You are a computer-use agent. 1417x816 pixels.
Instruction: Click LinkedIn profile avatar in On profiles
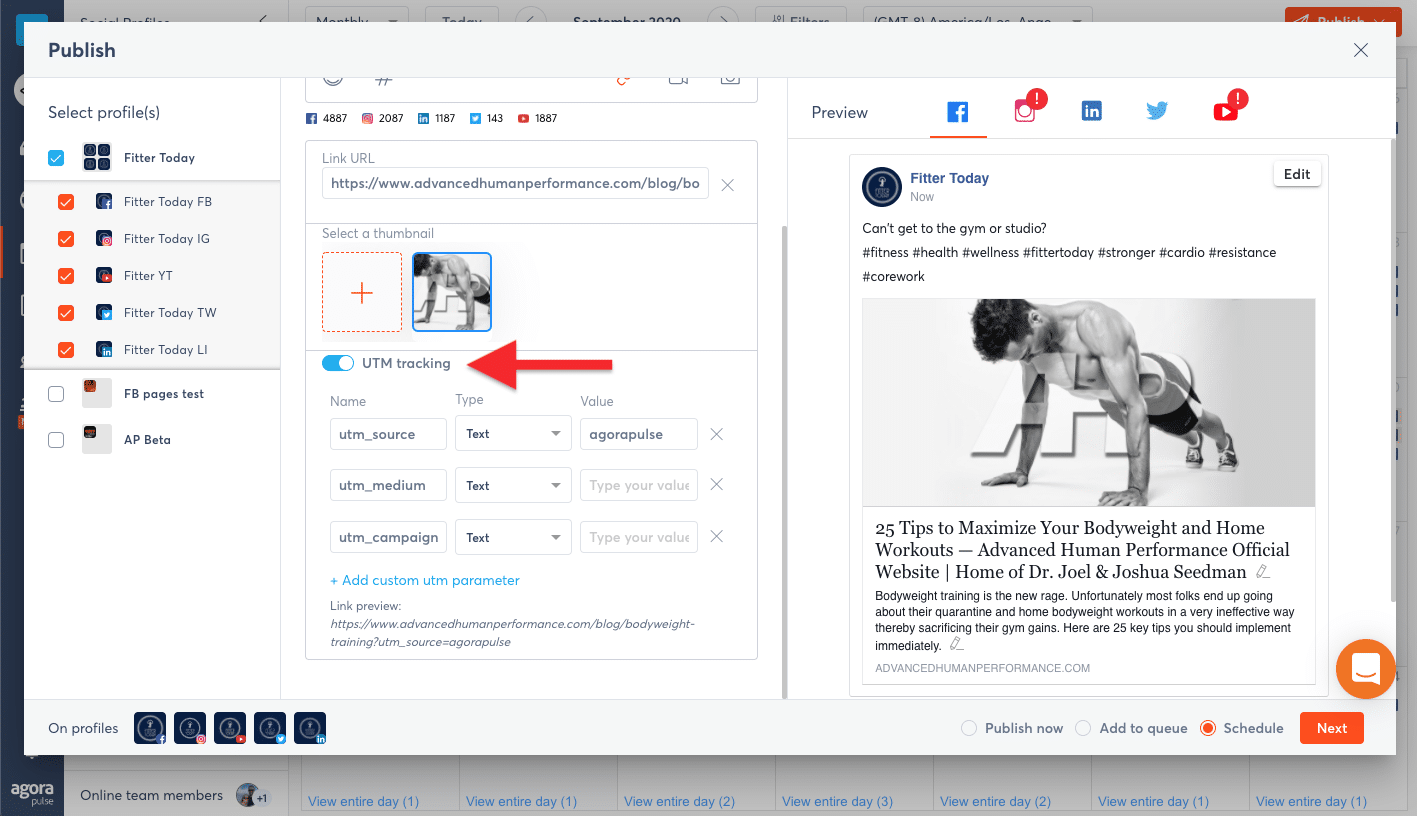(310, 728)
